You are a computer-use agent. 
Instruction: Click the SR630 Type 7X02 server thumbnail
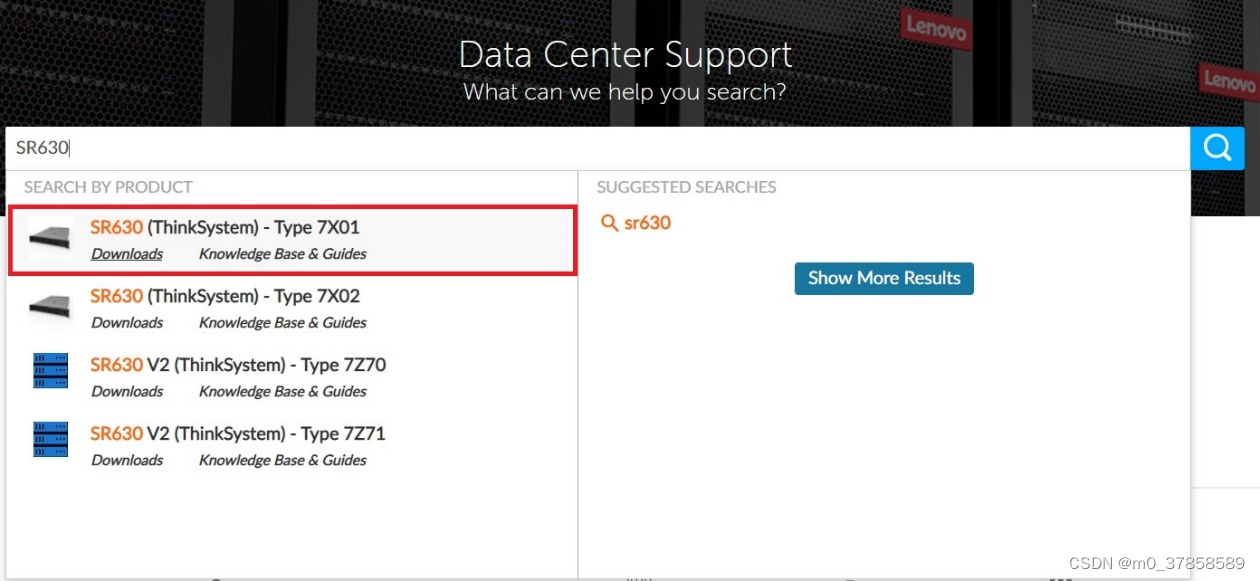click(x=50, y=307)
